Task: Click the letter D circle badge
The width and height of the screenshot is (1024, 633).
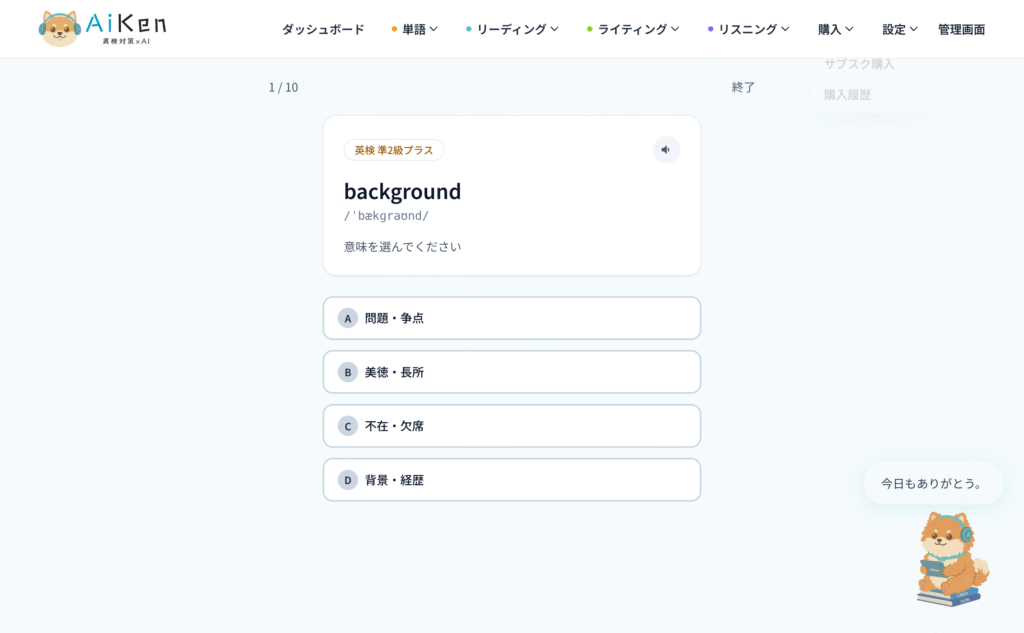Action: pyautogui.click(x=347, y=480)
